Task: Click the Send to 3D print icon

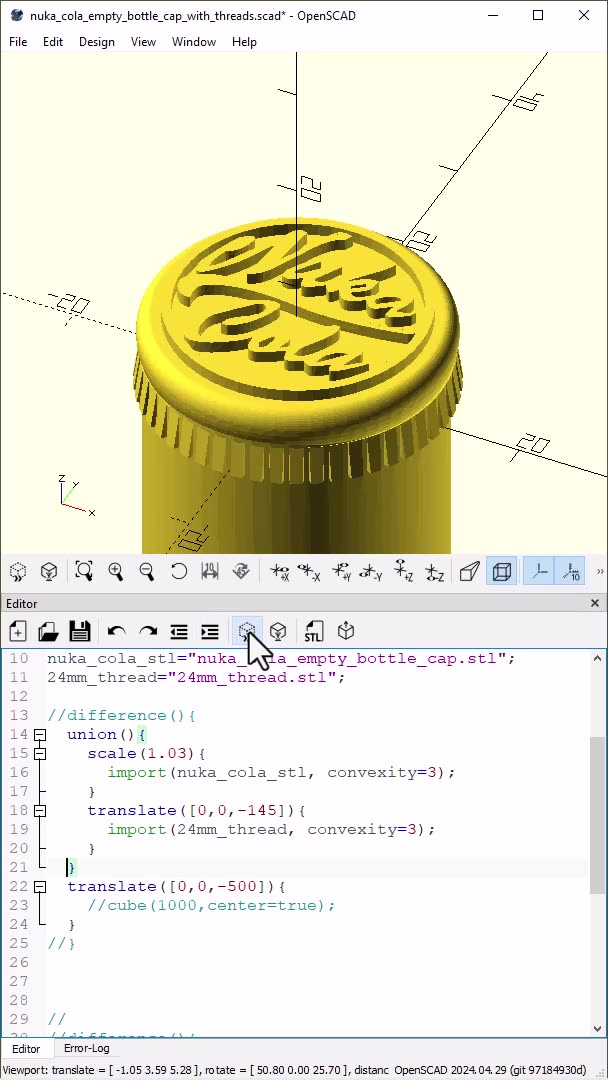Action: tap(346, 631)
